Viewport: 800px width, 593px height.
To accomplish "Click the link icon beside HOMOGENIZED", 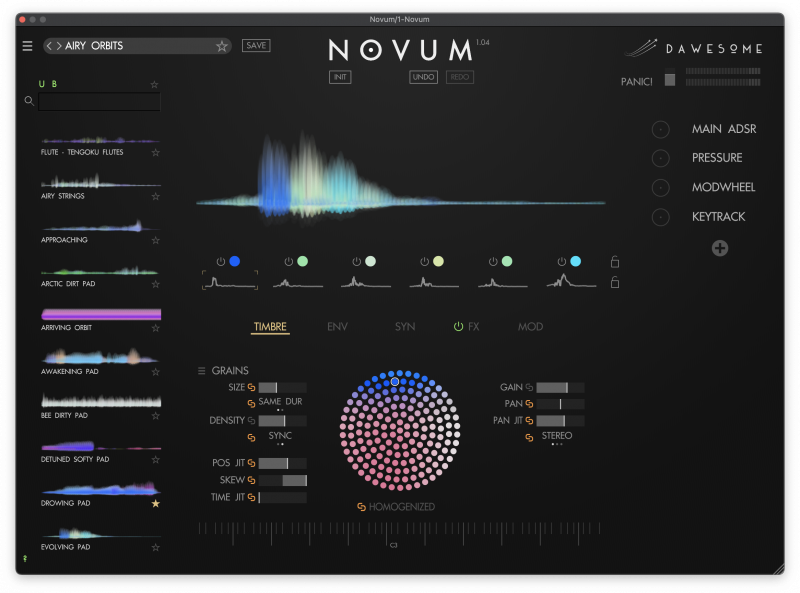I will (361, 507).
